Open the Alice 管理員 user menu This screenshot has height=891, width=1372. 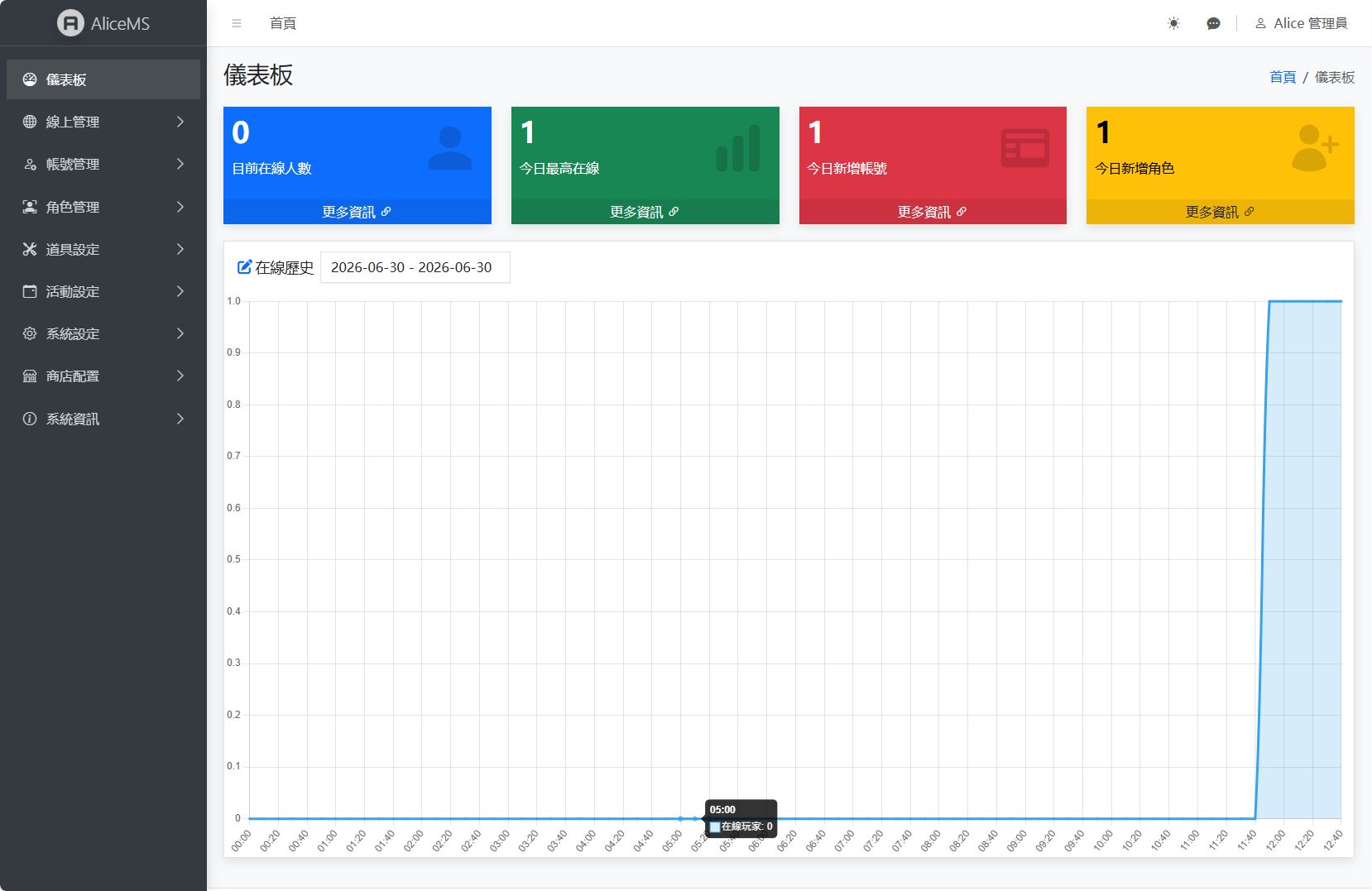[x=1302, y=23]
